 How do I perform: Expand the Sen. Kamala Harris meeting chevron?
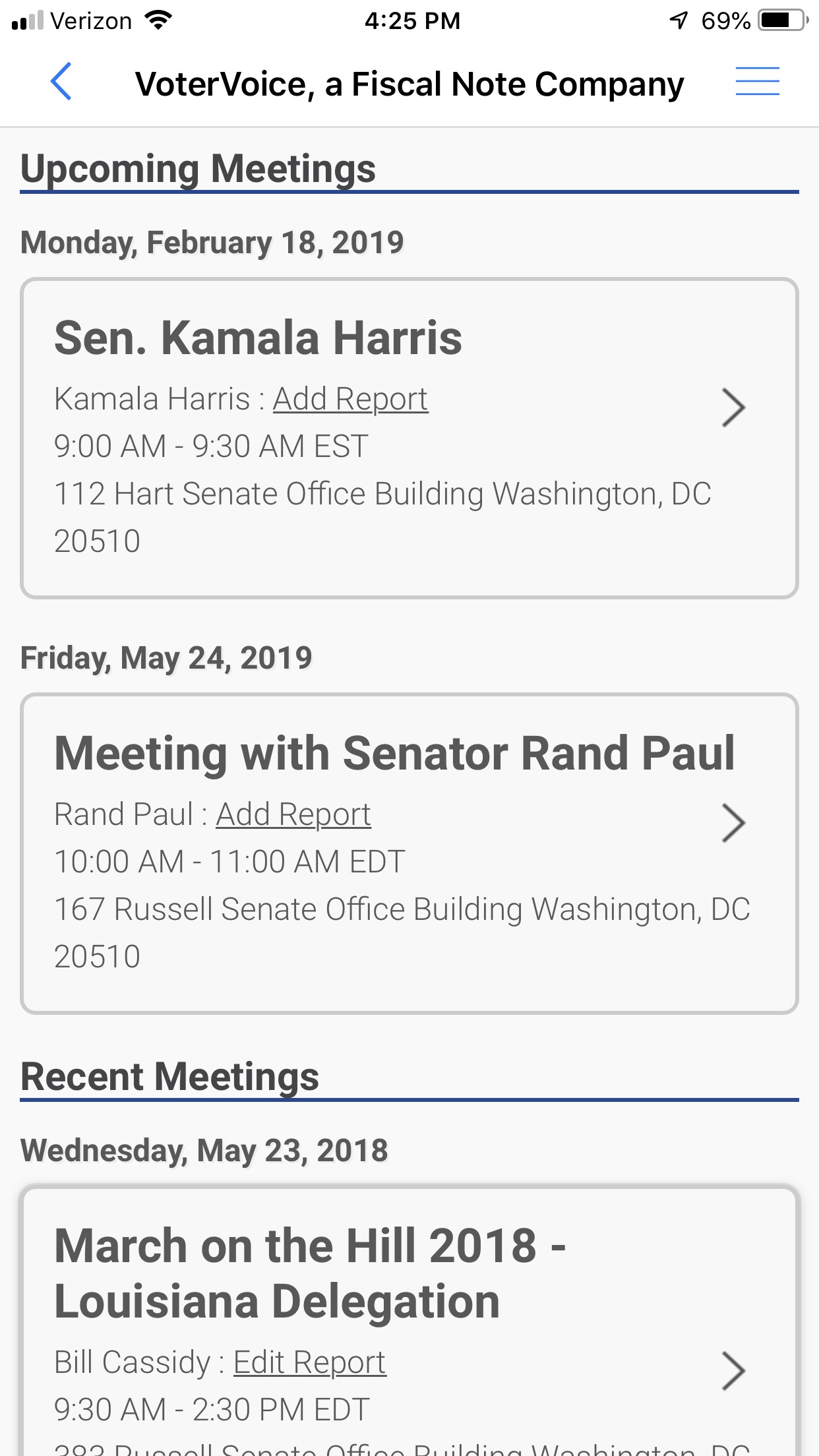coord(733,408)
